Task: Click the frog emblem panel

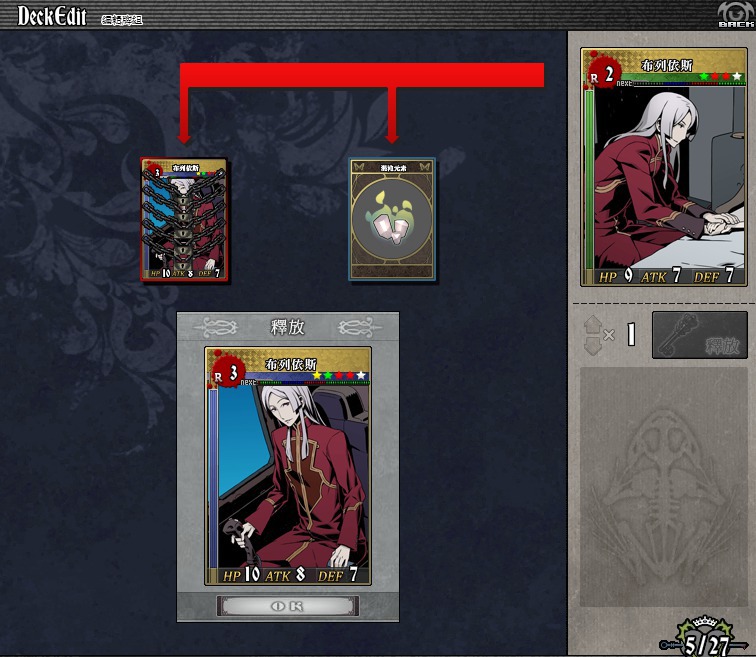Action: [x=664, y=487]
